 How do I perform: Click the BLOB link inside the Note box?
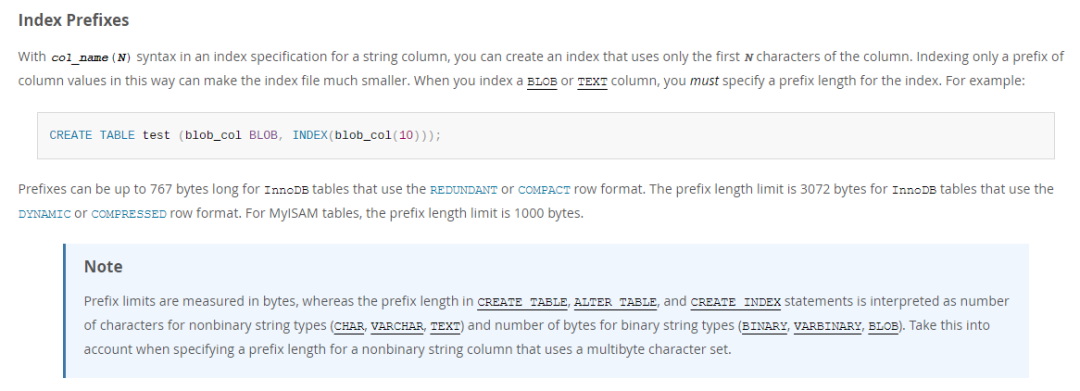[883, 326]
